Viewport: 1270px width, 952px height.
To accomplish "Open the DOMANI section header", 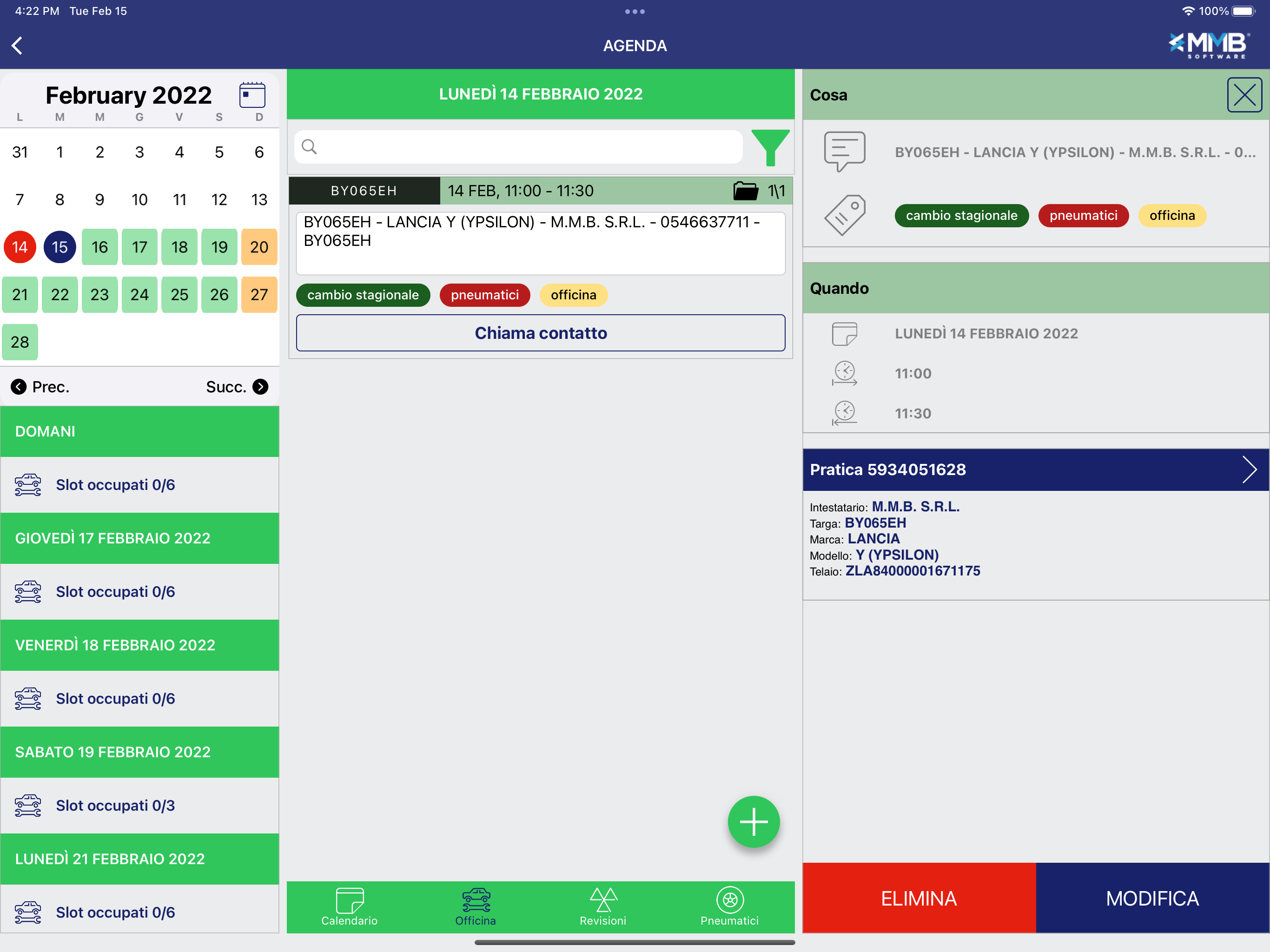I will [139, 431].
